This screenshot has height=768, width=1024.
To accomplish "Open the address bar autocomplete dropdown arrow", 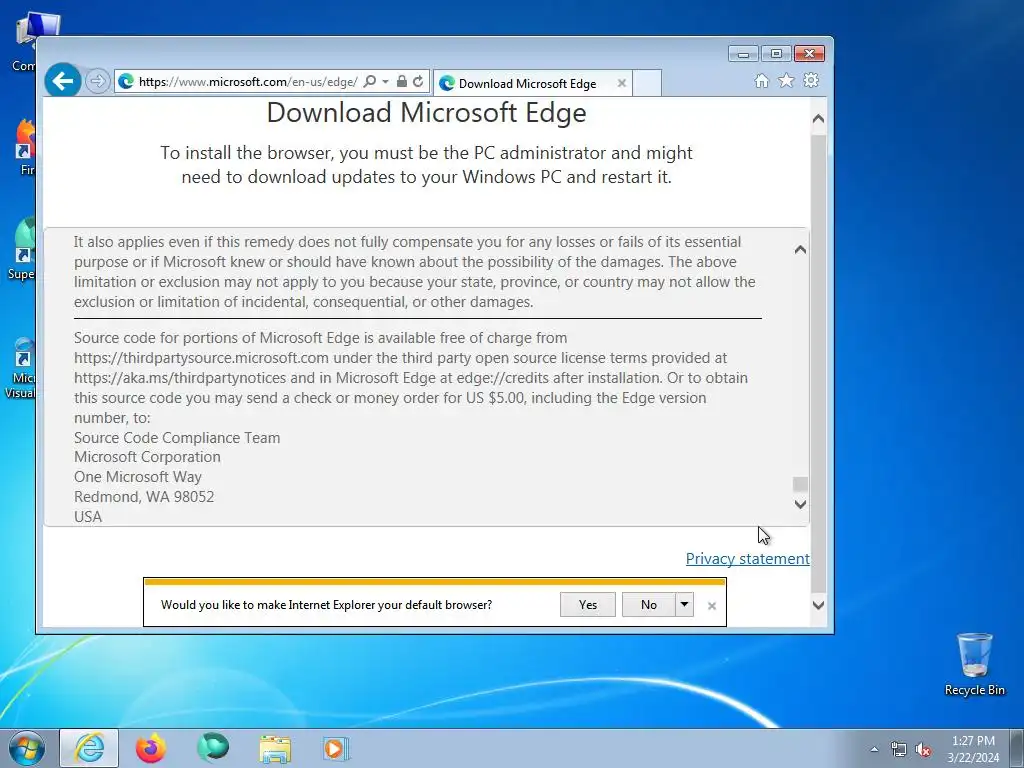I will tap(385, 82).
